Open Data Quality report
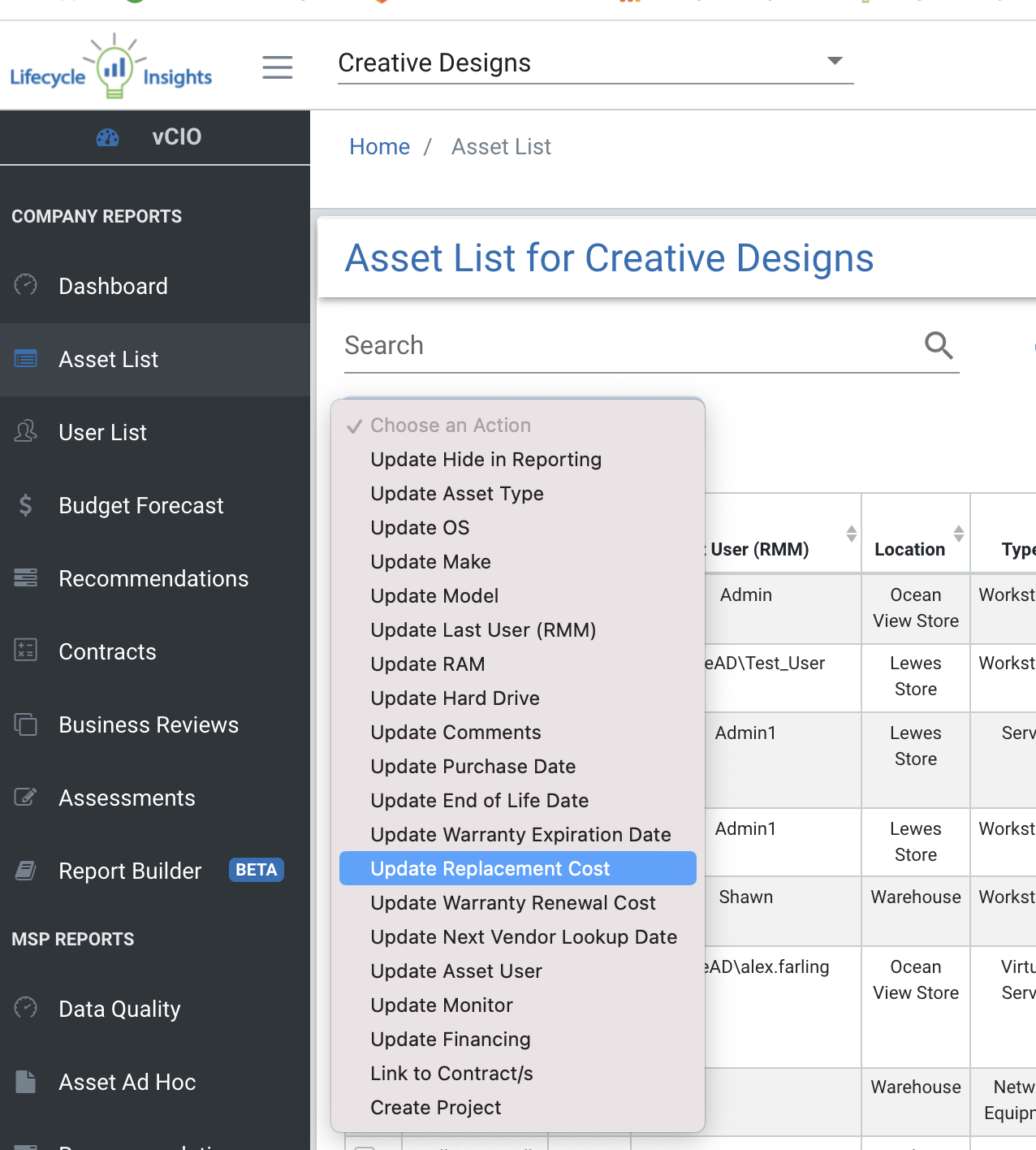Screen dimensions: 1036x1150 click(x=155, y=1009)
